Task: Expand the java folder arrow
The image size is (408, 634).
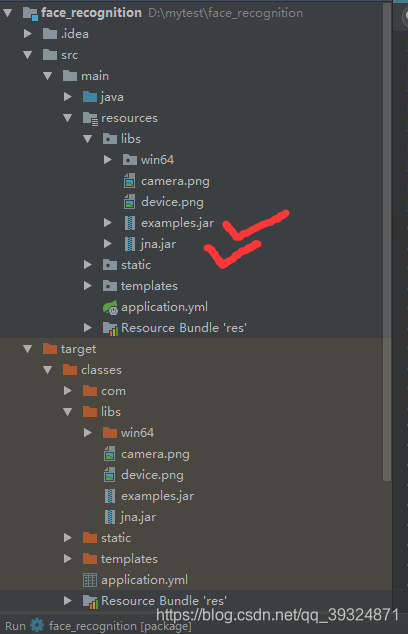Action: pos(68,97)
